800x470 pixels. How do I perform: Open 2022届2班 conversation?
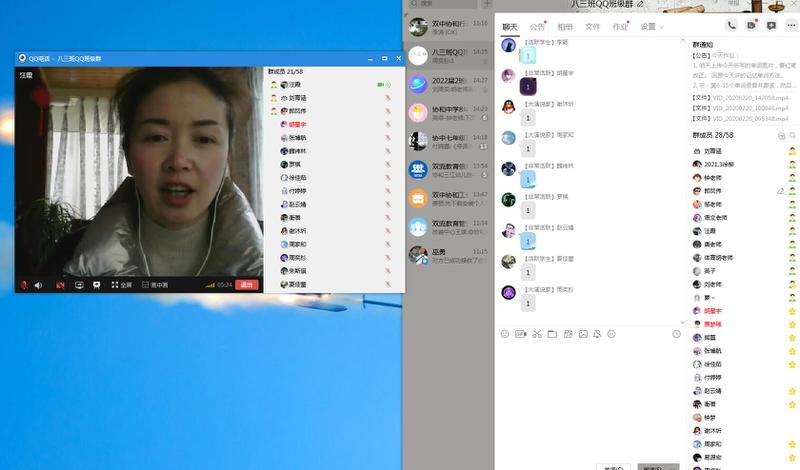click(448, 84)
